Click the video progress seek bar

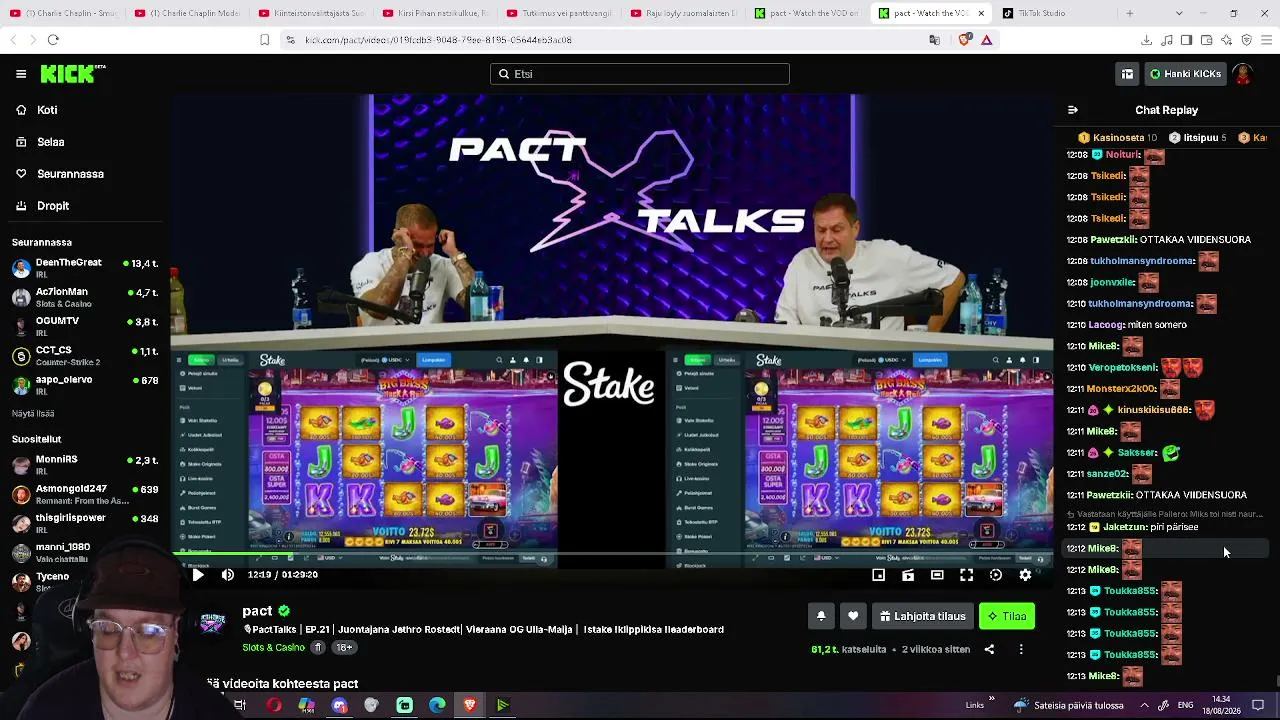pos(612,553)
